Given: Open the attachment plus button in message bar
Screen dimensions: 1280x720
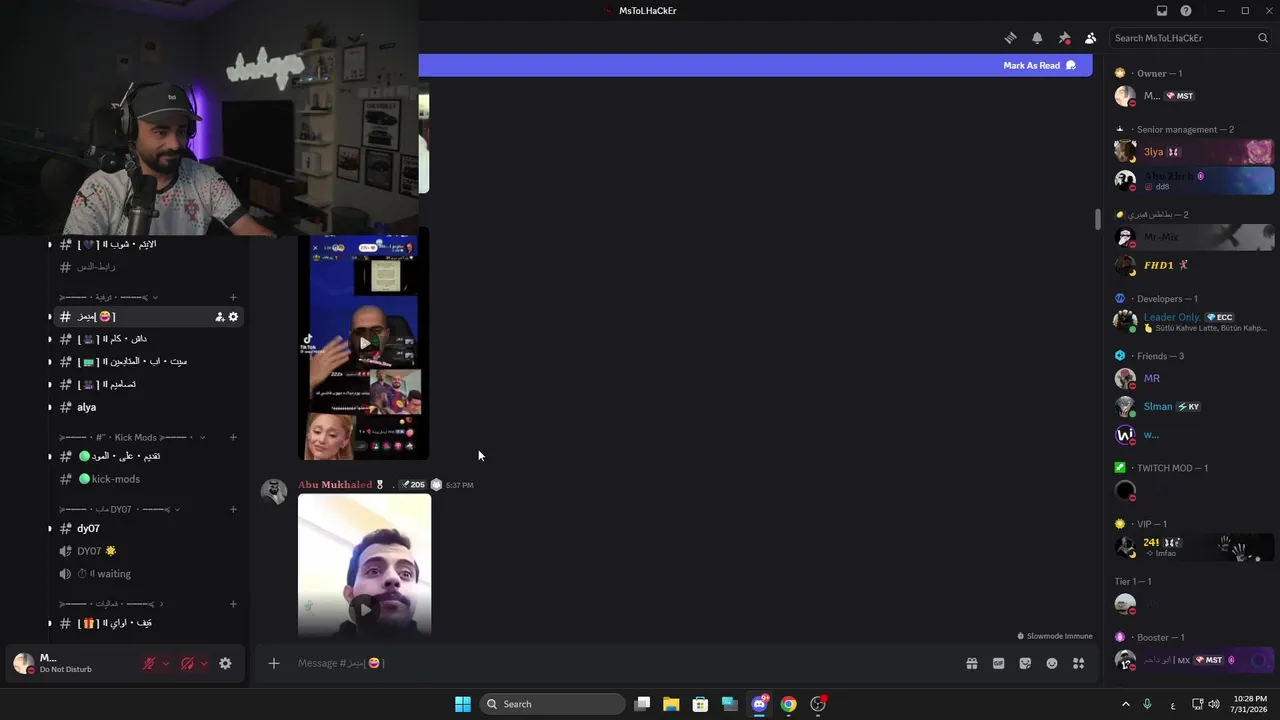Looking at the screenshot, I should (273, 663).
